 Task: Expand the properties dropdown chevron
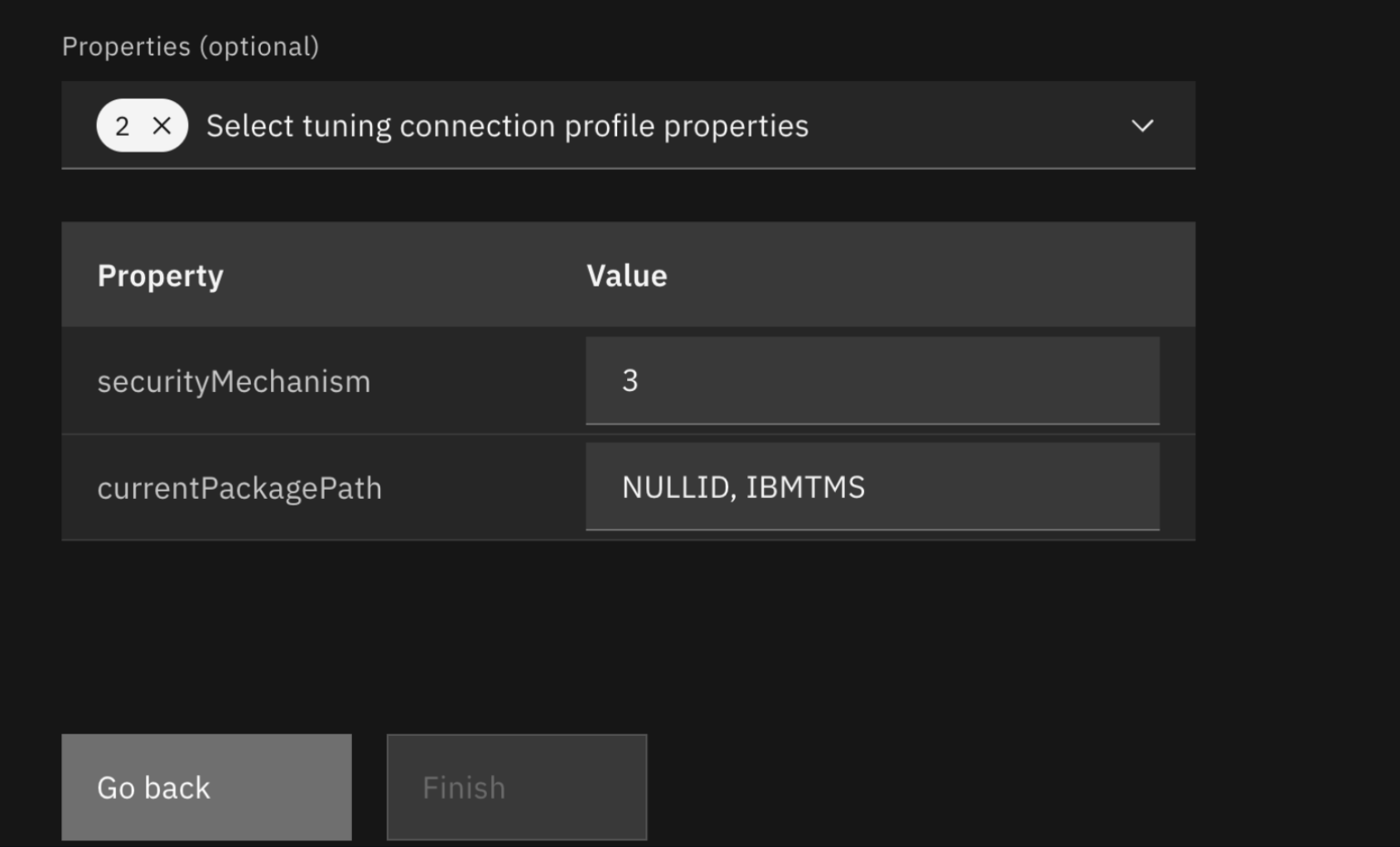(x=1142, y=126)
